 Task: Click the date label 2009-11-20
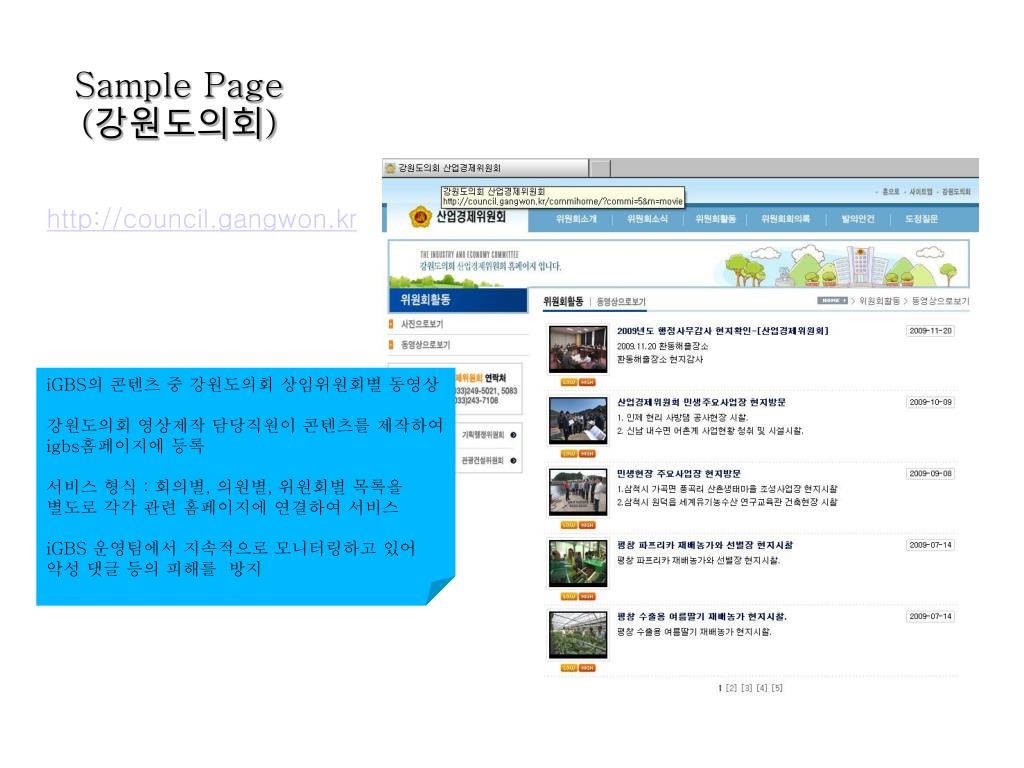pos(930,331)
